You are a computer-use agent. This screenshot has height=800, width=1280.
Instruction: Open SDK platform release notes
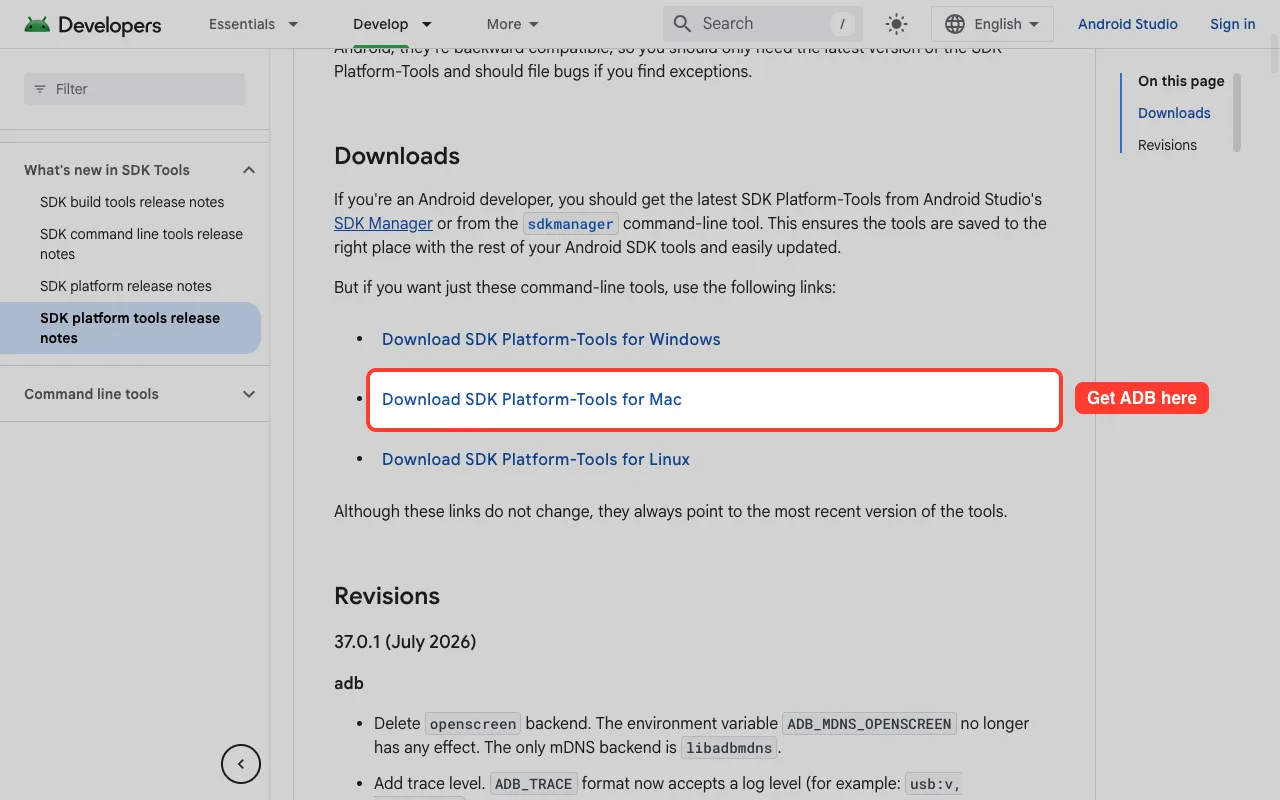pyautogui.click(x=126, y=286)
